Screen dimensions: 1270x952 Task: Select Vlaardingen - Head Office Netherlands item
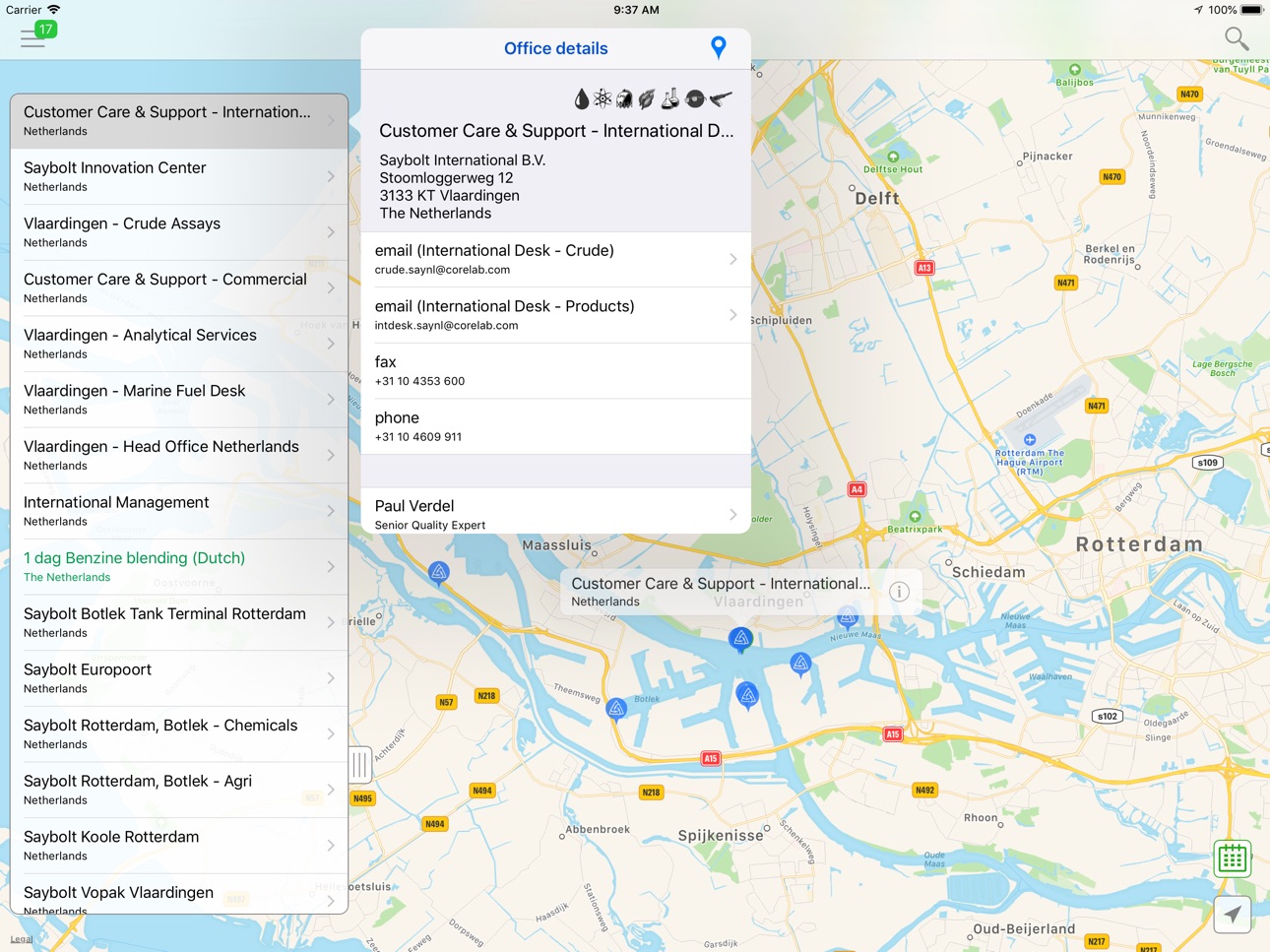pos(179,455)
